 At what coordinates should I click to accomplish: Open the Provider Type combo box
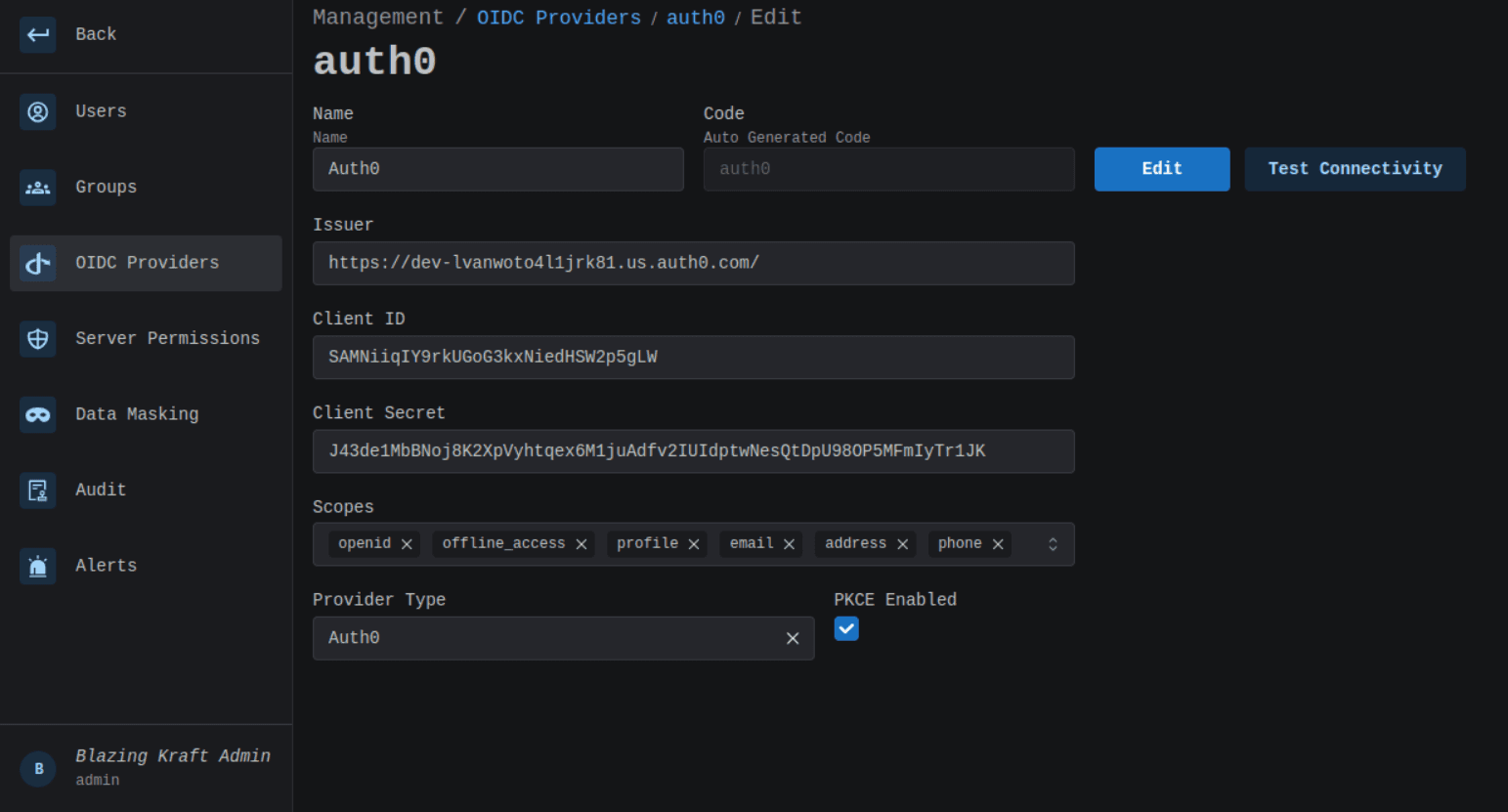(563, 638)
